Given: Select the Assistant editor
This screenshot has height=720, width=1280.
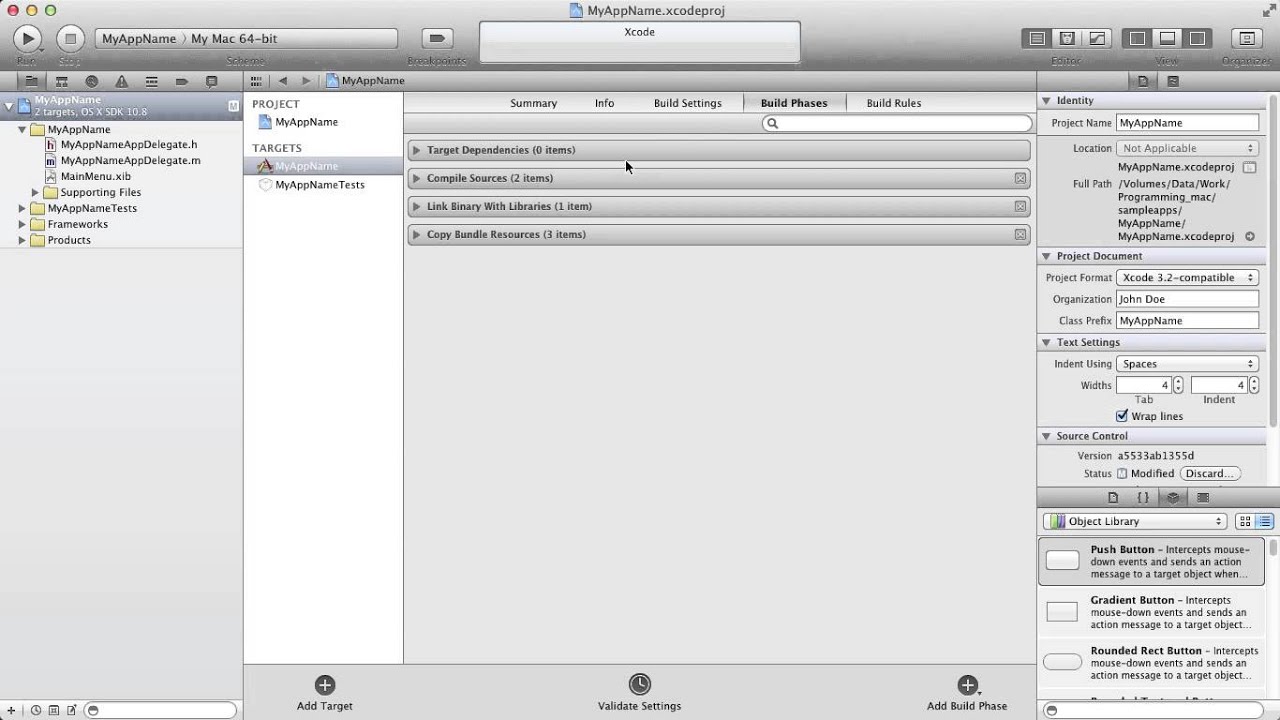Looking at the screenshot, I should coord(1067,38).
